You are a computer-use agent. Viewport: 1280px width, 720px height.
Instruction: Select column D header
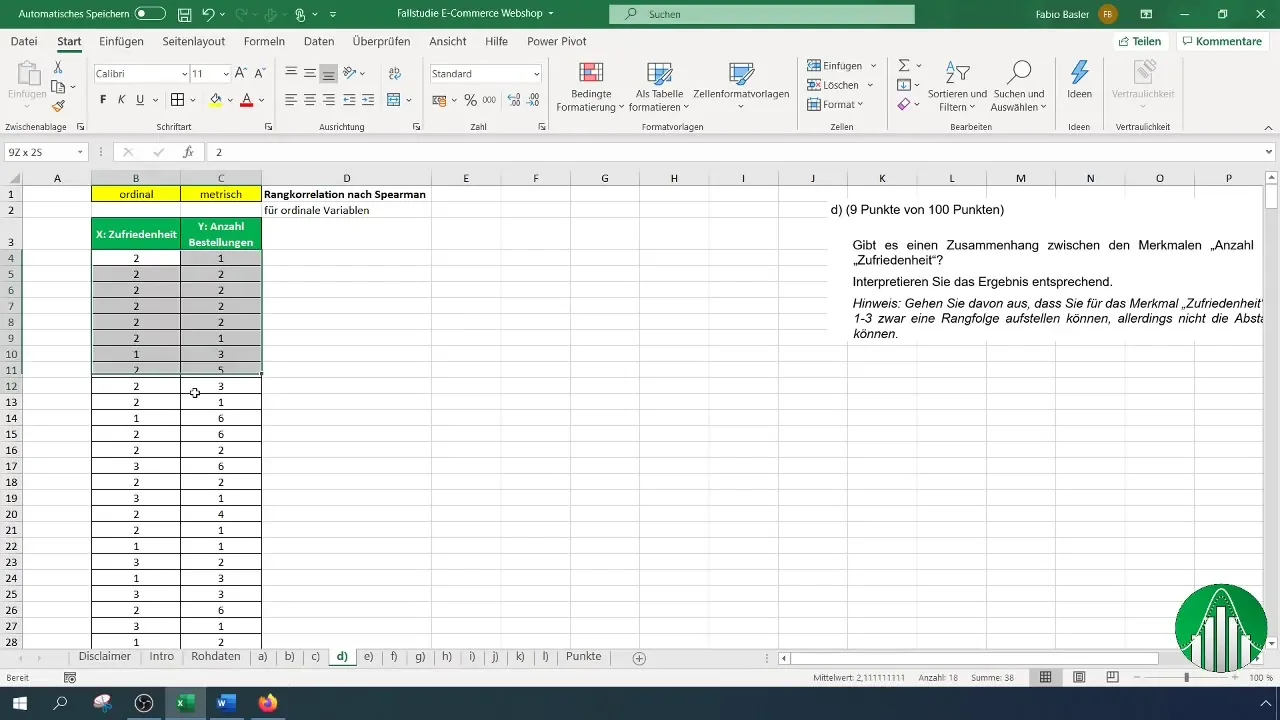[x=346, y=178]
